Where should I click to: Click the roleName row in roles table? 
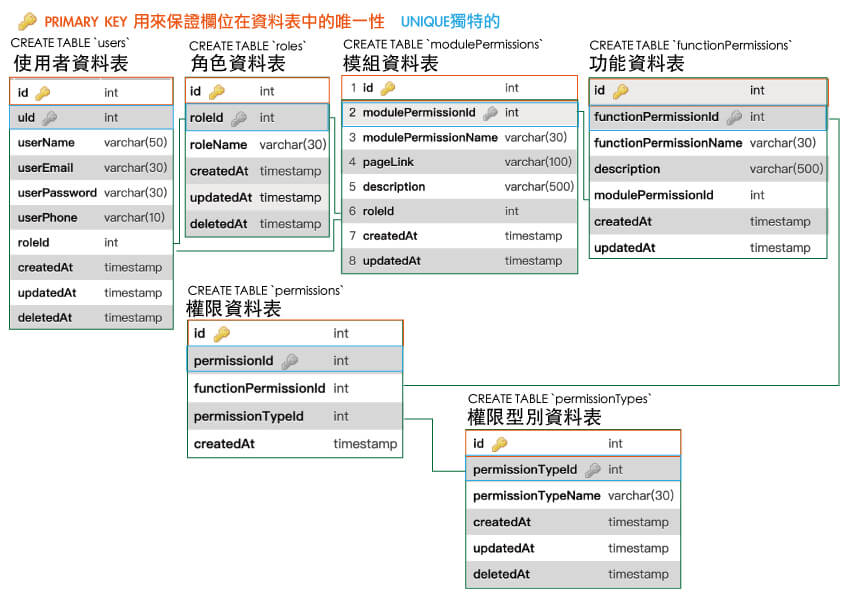click(x=258, y=145)
